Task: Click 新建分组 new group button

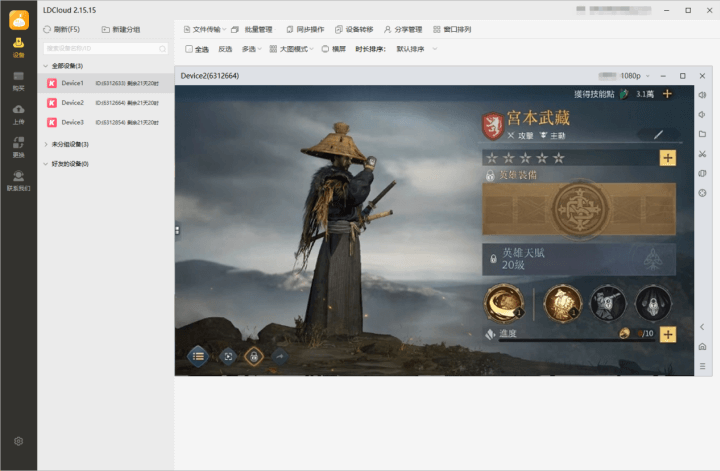Action: click(x=121, y=29)
